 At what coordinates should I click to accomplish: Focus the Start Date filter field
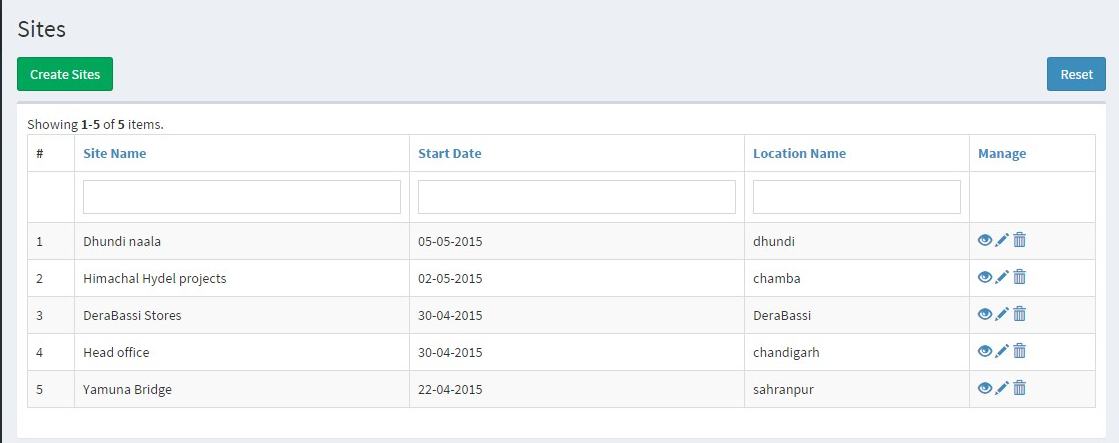(x=577, y=197)
